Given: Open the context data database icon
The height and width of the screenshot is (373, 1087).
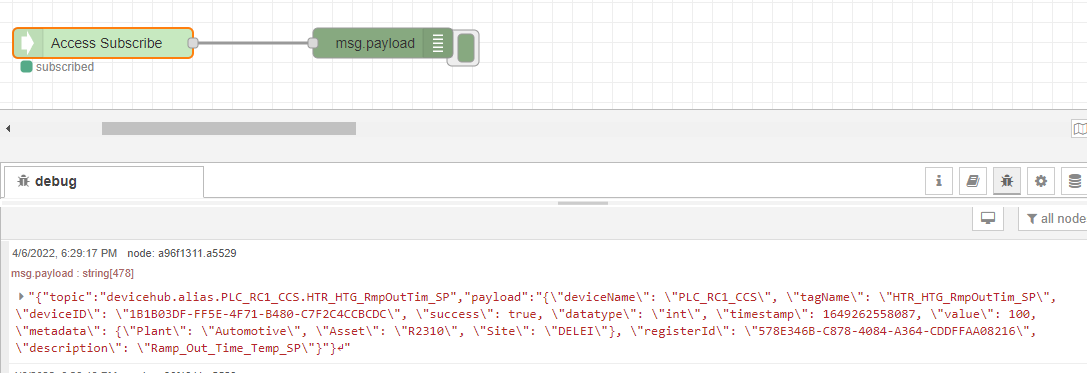Looking at the screenshot, I should 1075,182.
